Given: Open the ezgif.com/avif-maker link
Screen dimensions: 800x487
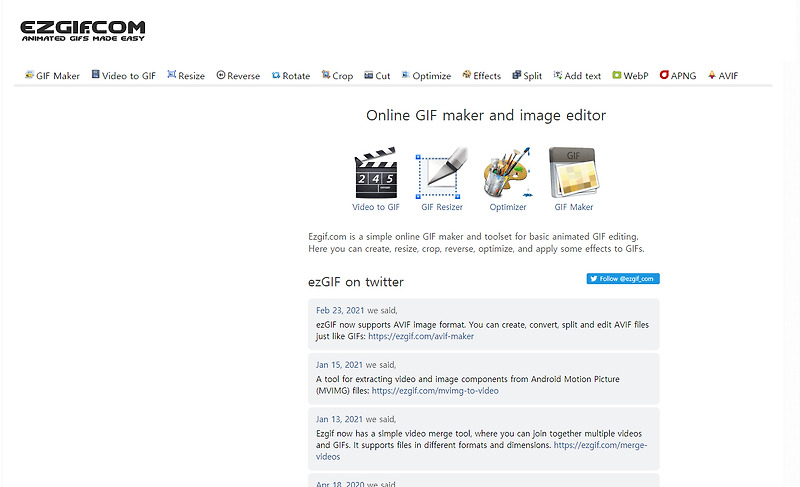Looking at the screenshot, I should [421, 337].
